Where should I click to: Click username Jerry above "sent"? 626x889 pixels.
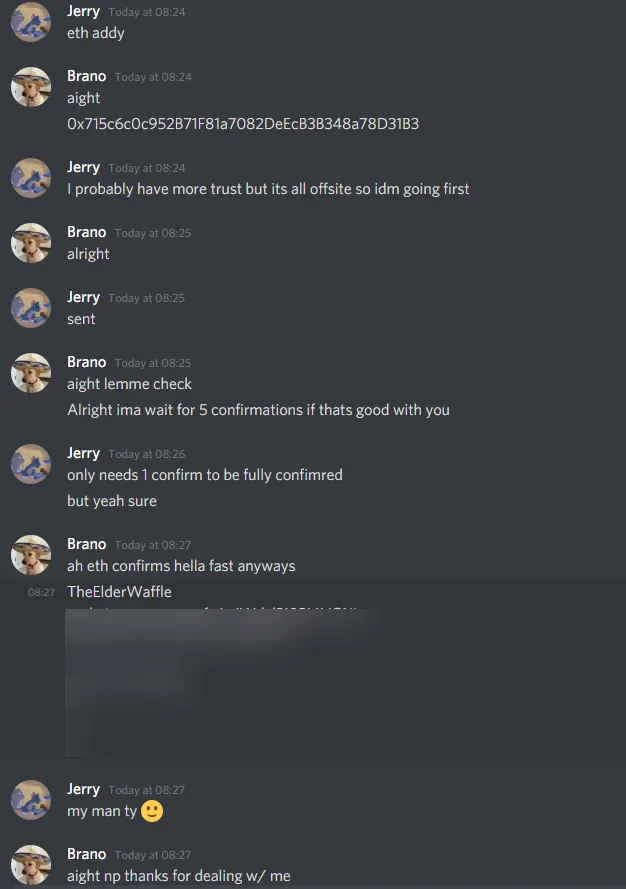pos(83,297)
